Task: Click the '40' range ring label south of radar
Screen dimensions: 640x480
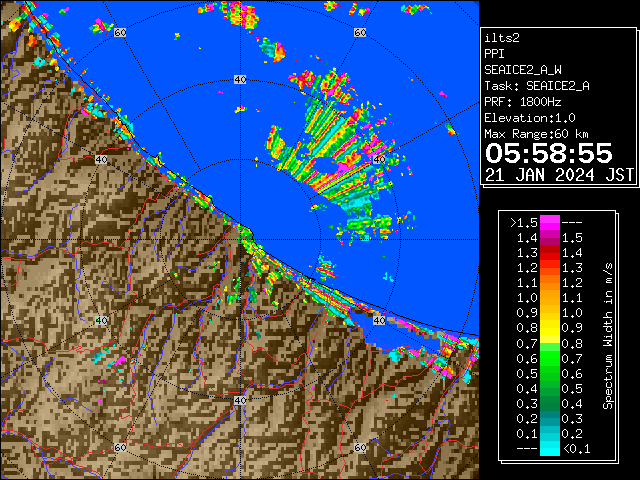Action: click(240, 400)
